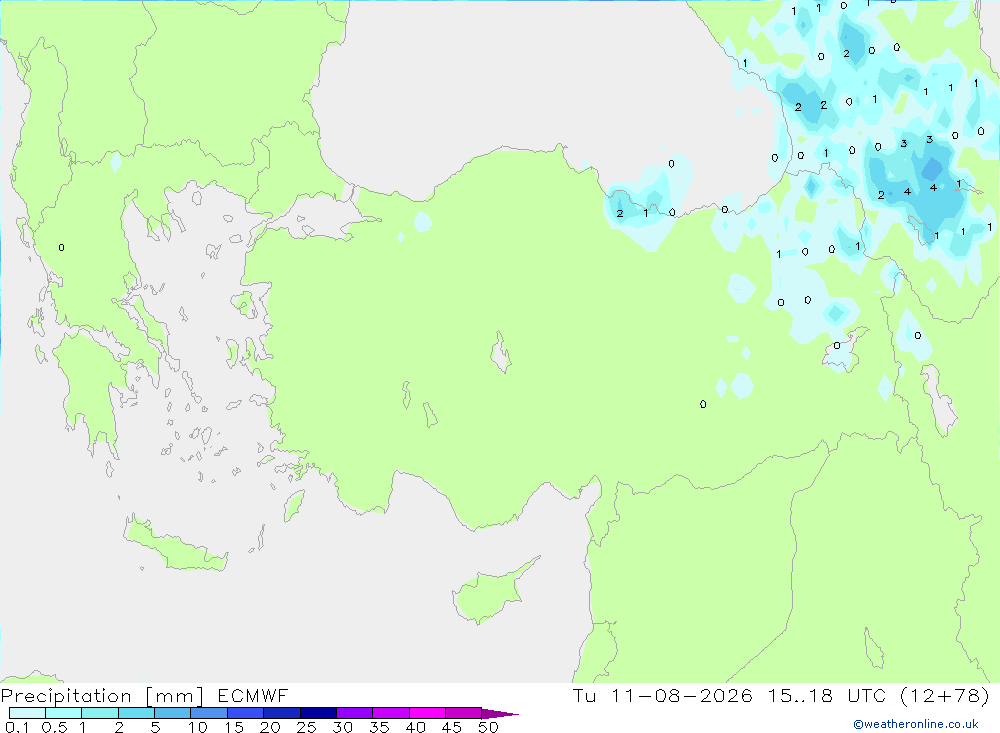
Task: Click the 20–25 mm dark blue swatch
Action: (x=282, y=713)
